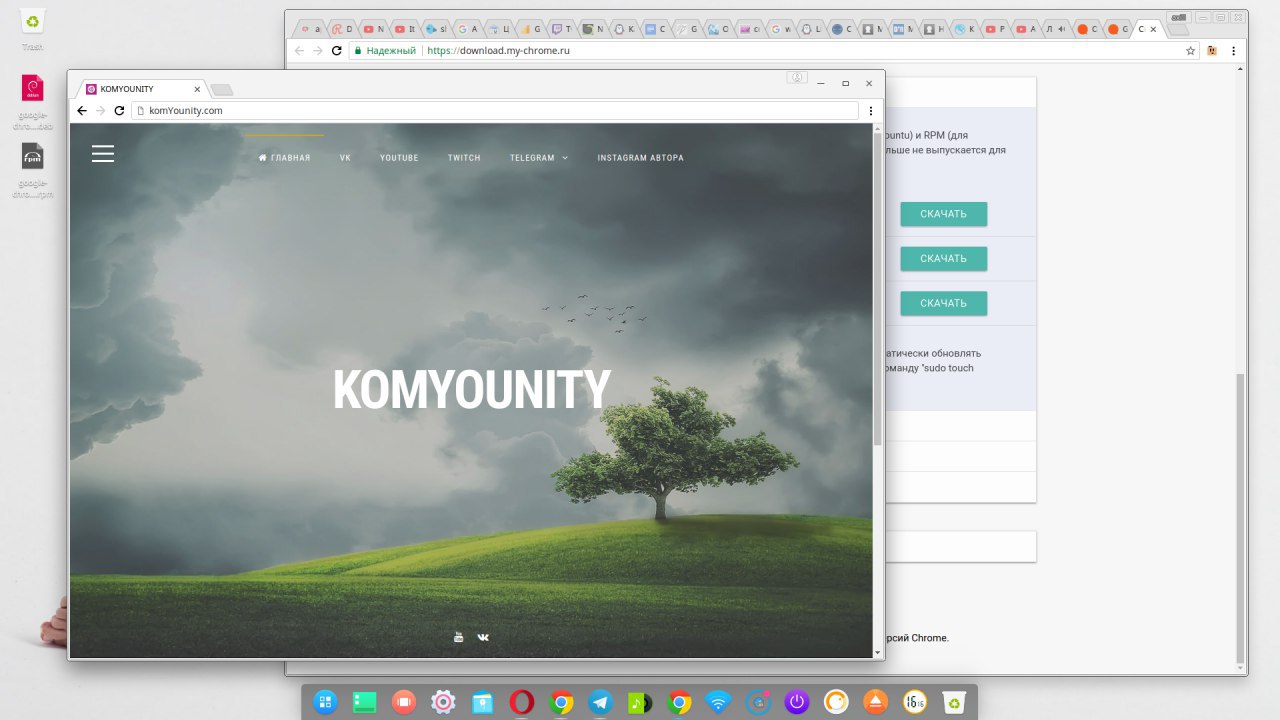Screen dimensions: 1280x720
Task: Click the topmost СКАЧАТЬ button
Action: coord(943,214)
